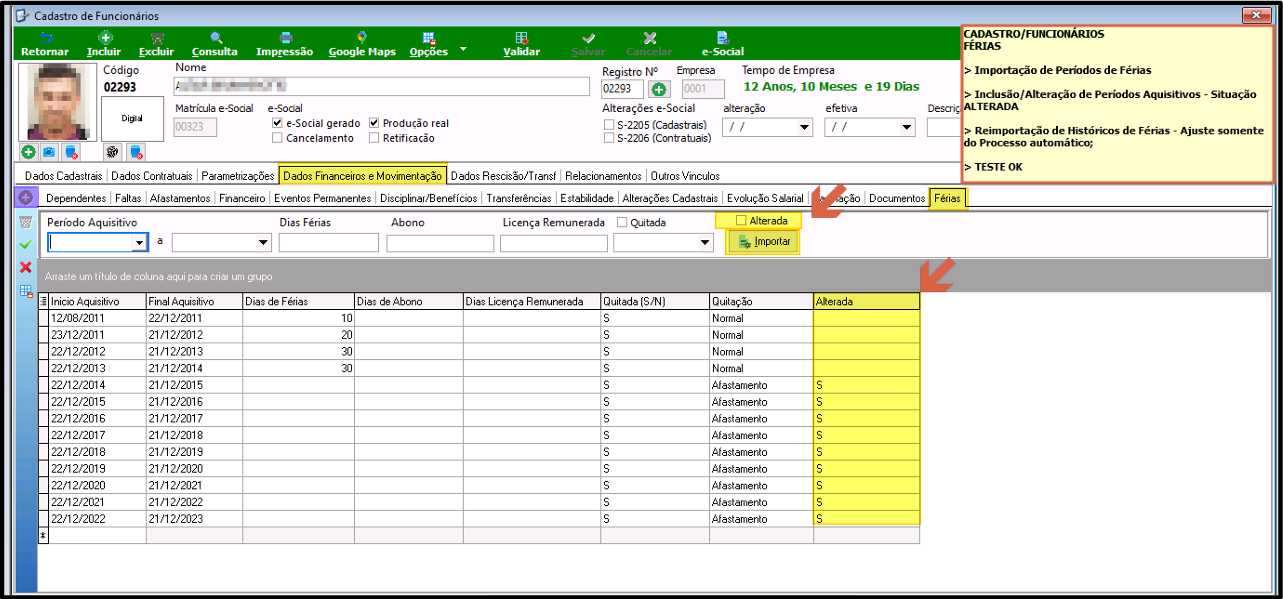
Task: Select the Afastamentos sub-tab
Action: 180,198
